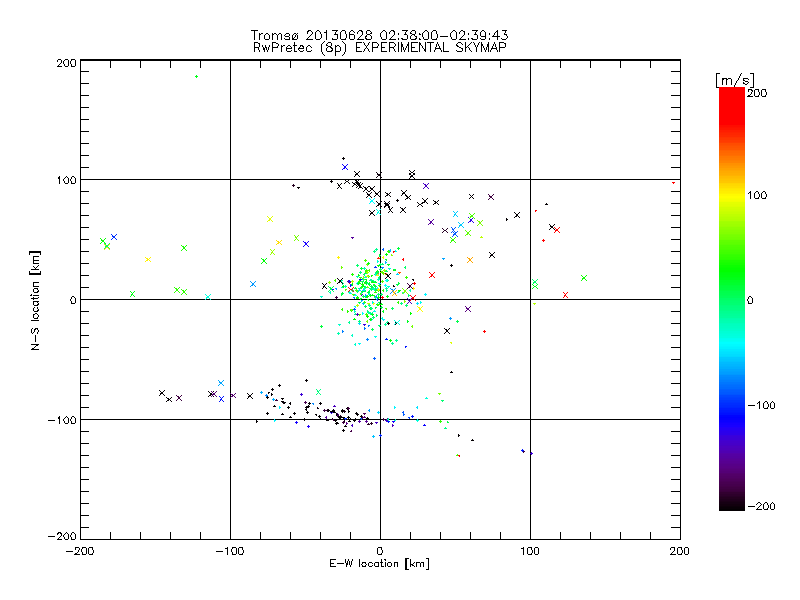Click the colorbar tick label "-100"
The height and width of the screenshot is (600, 800).
pos(761,406)
